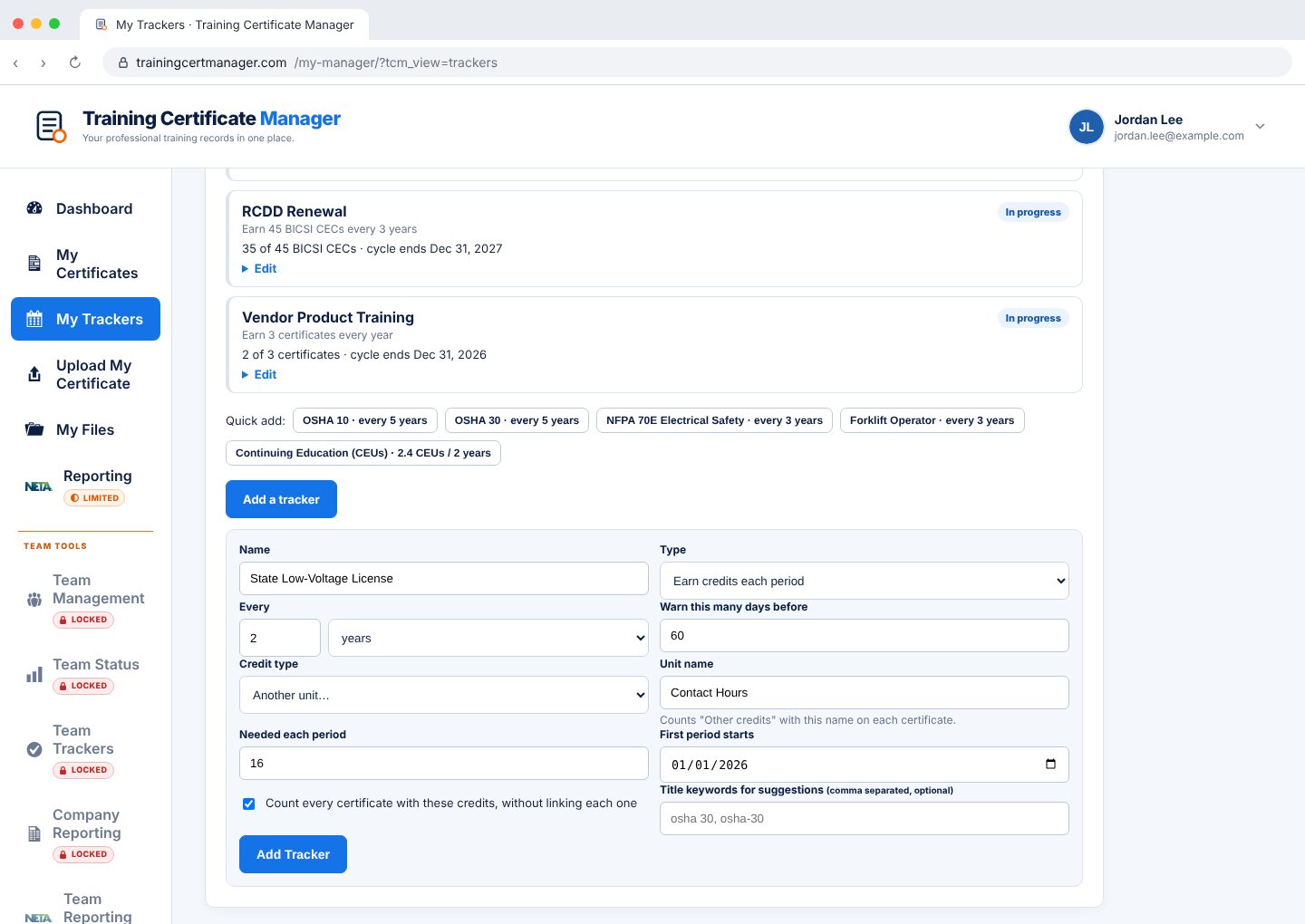The image size is (1305, 924).
Task: Quick add OSHA 30 every 5 years
Action: [517, 420]
